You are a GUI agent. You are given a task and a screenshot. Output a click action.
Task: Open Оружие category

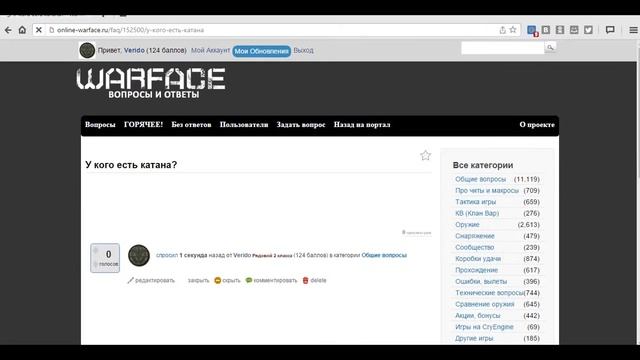(x=467, y=225)
